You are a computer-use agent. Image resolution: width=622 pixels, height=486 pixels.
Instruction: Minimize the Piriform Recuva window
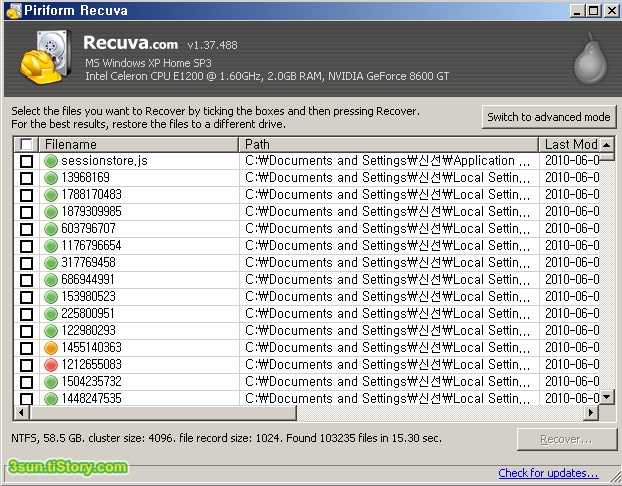577,11
